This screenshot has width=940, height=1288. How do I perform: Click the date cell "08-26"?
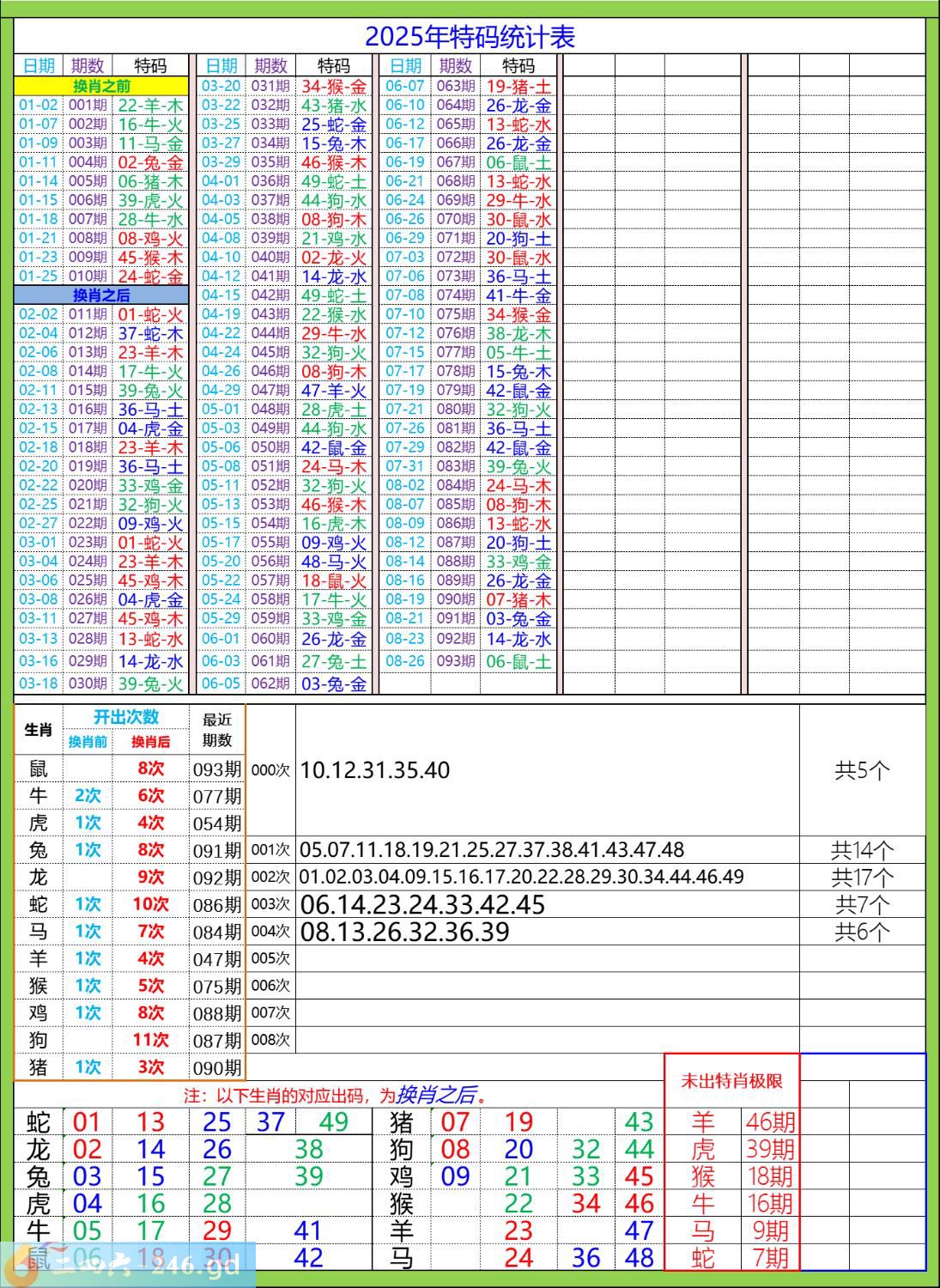(405, 661)
